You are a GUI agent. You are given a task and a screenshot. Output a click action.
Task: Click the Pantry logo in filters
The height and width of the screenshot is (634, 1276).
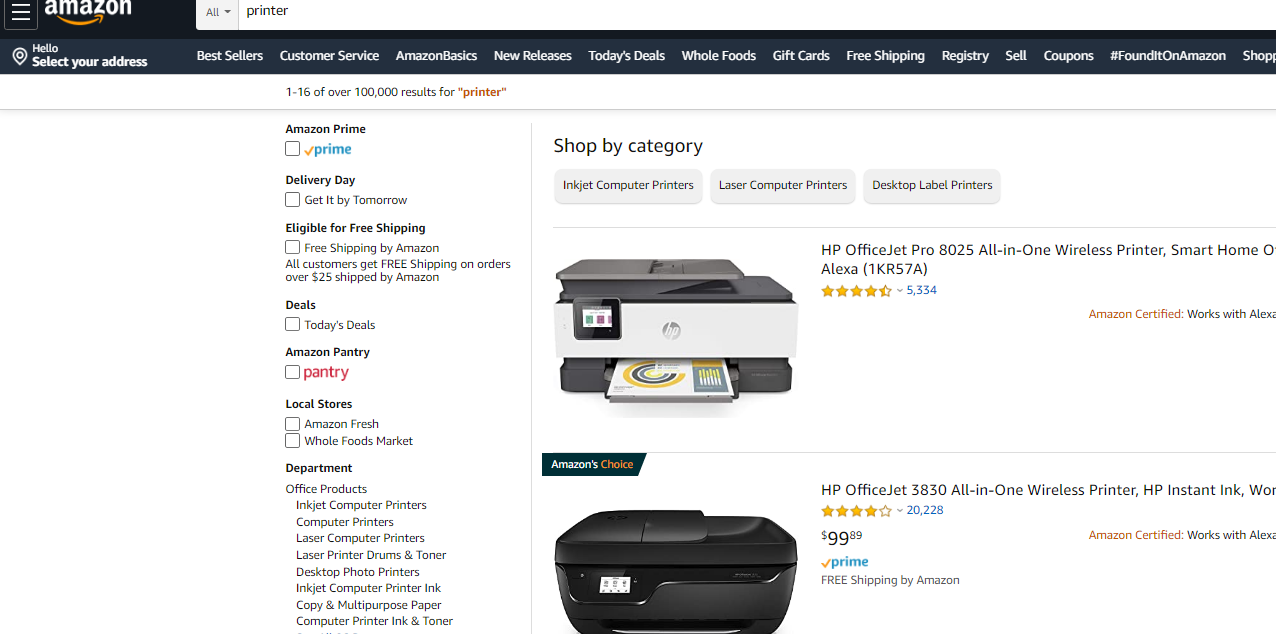coord(326,372)
